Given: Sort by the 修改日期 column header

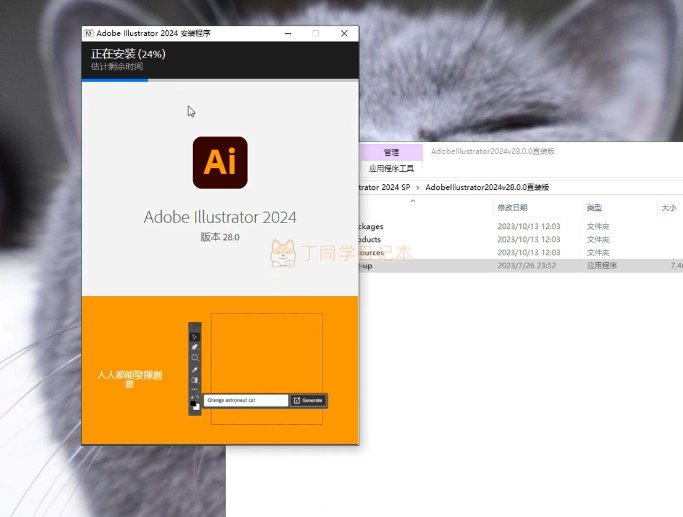Looking at the screenshot, I should [512, 208].
